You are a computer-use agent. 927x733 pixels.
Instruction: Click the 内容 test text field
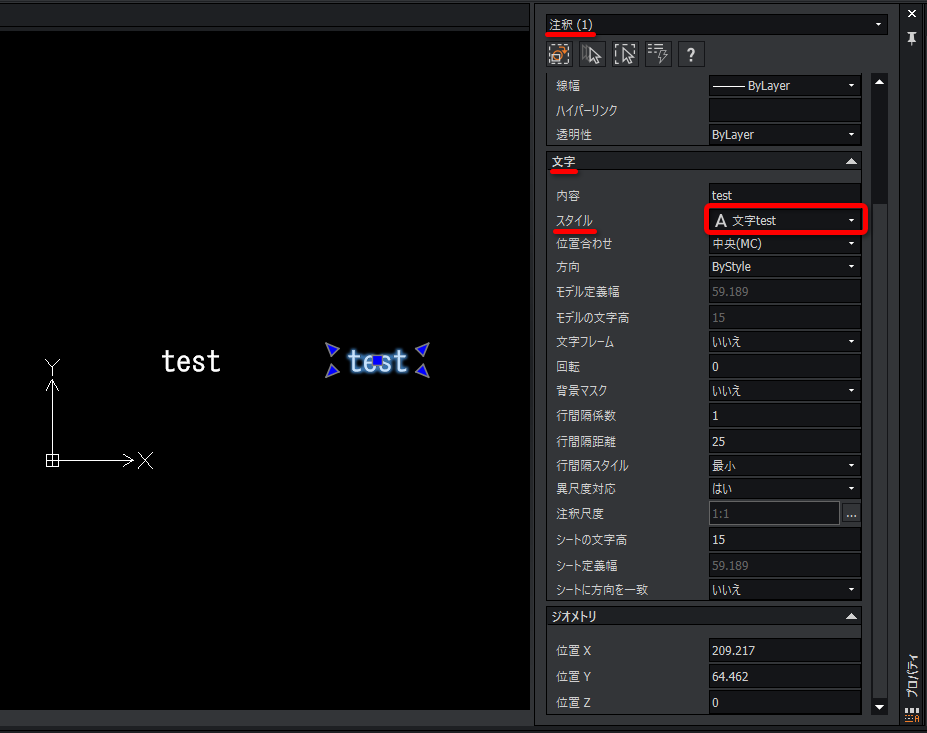(x=785, y=195)
